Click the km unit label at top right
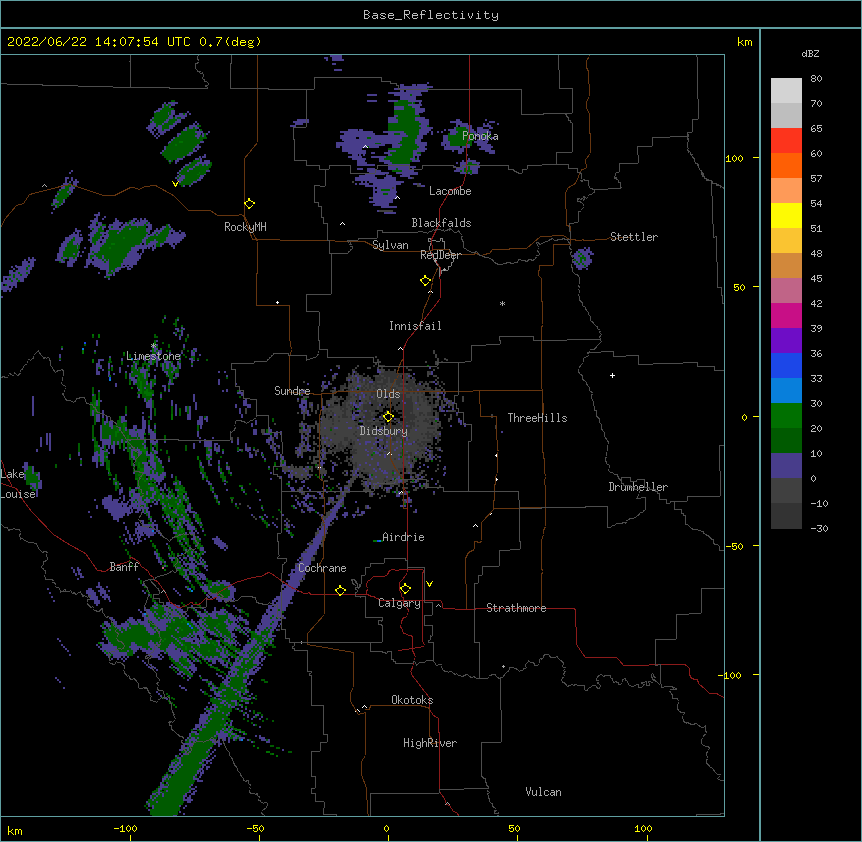This screenshot has width=862, height=842. point(745,42)
